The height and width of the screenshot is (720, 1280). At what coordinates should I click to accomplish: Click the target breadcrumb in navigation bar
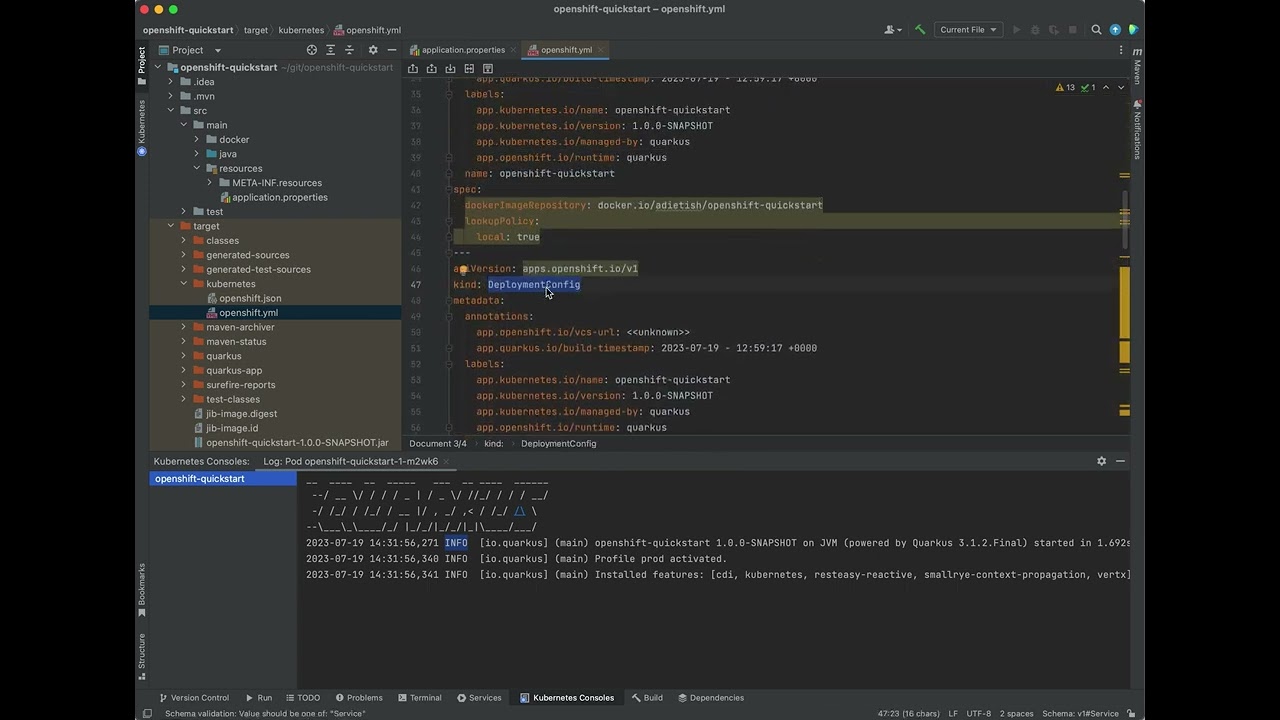256,31
